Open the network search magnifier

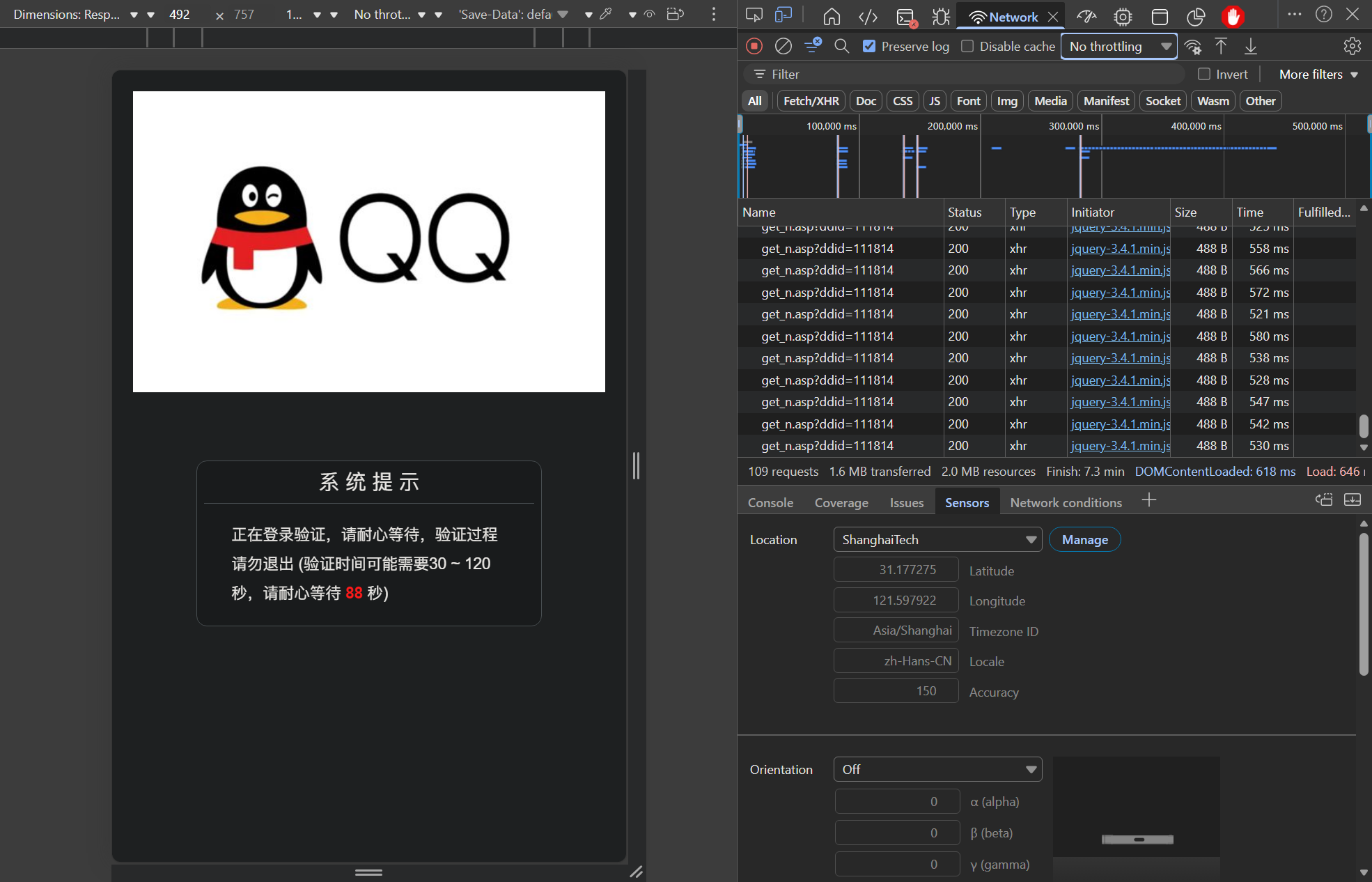841,46
